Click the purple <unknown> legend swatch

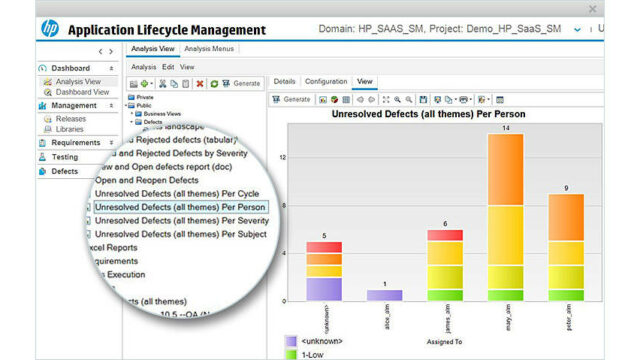click(291, 341)
